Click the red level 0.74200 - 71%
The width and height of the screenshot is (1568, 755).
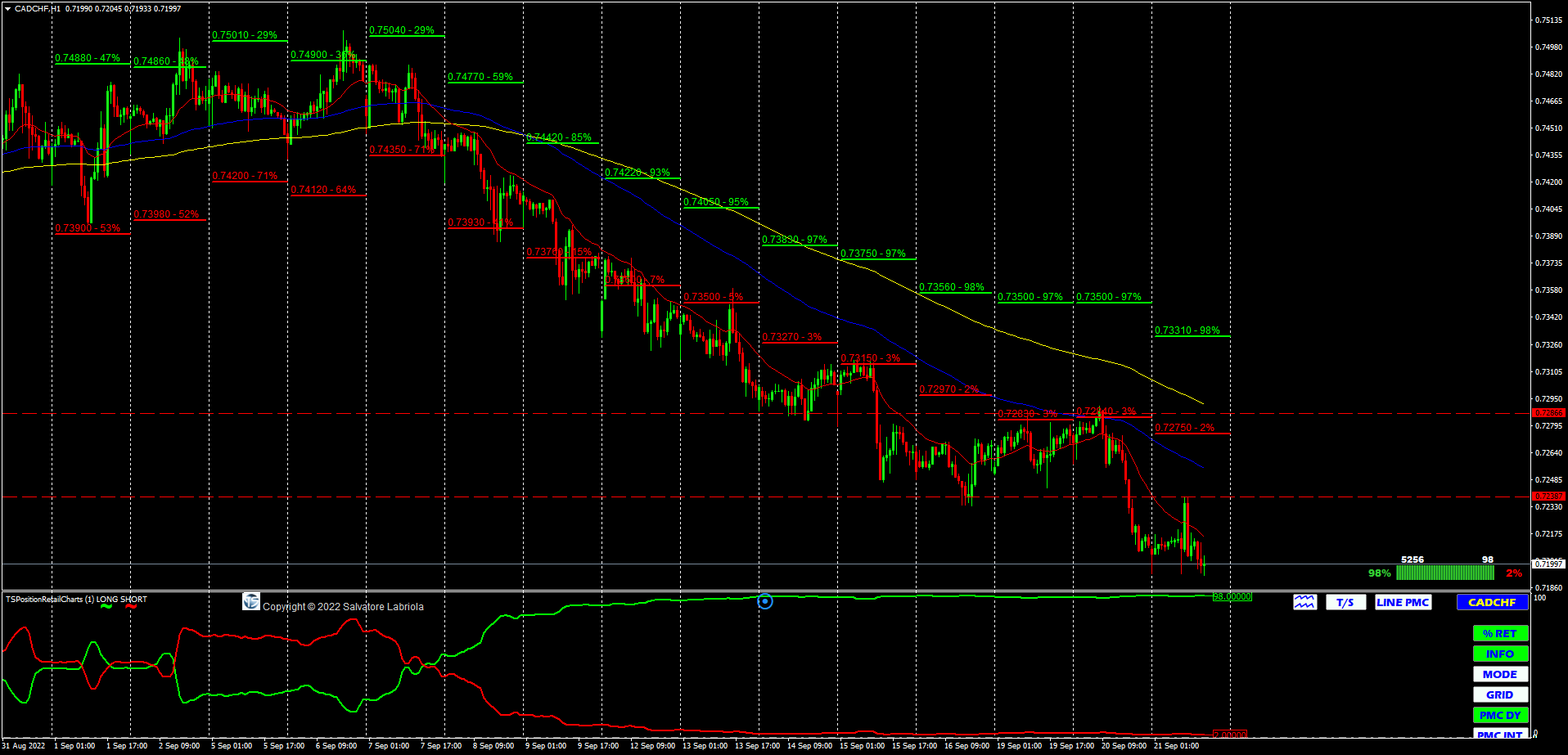pos(245,176)
